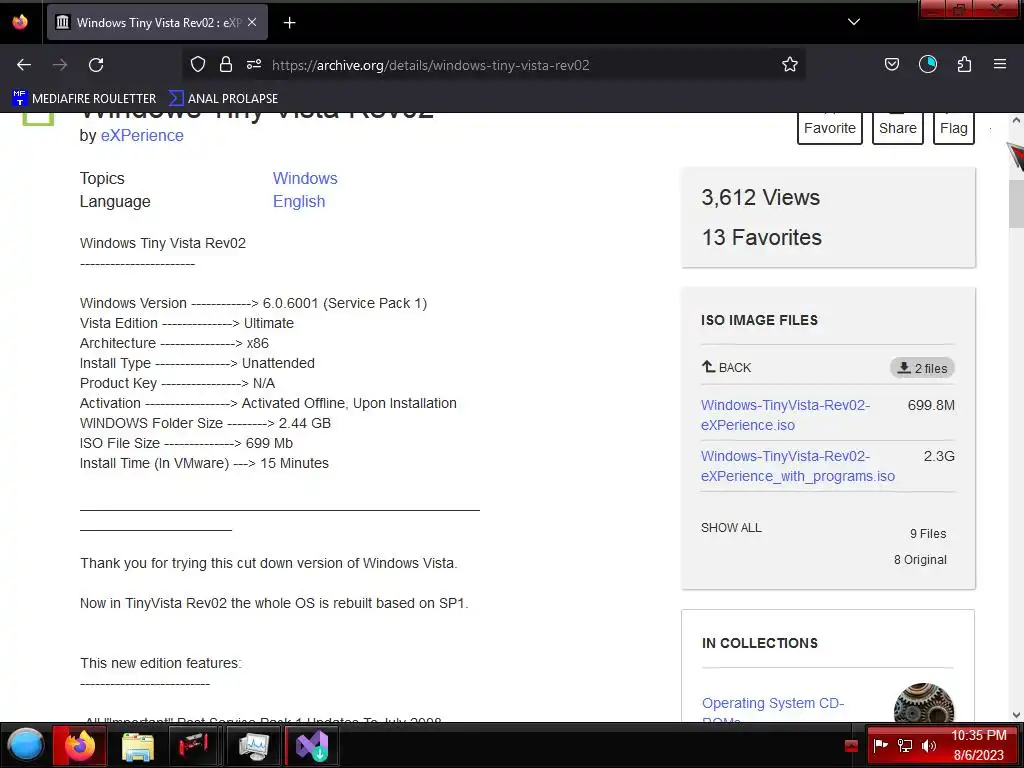This screenshot has width=1024, height=768.
Task: Click the Action Center flag tray icon
Action: 880,745
